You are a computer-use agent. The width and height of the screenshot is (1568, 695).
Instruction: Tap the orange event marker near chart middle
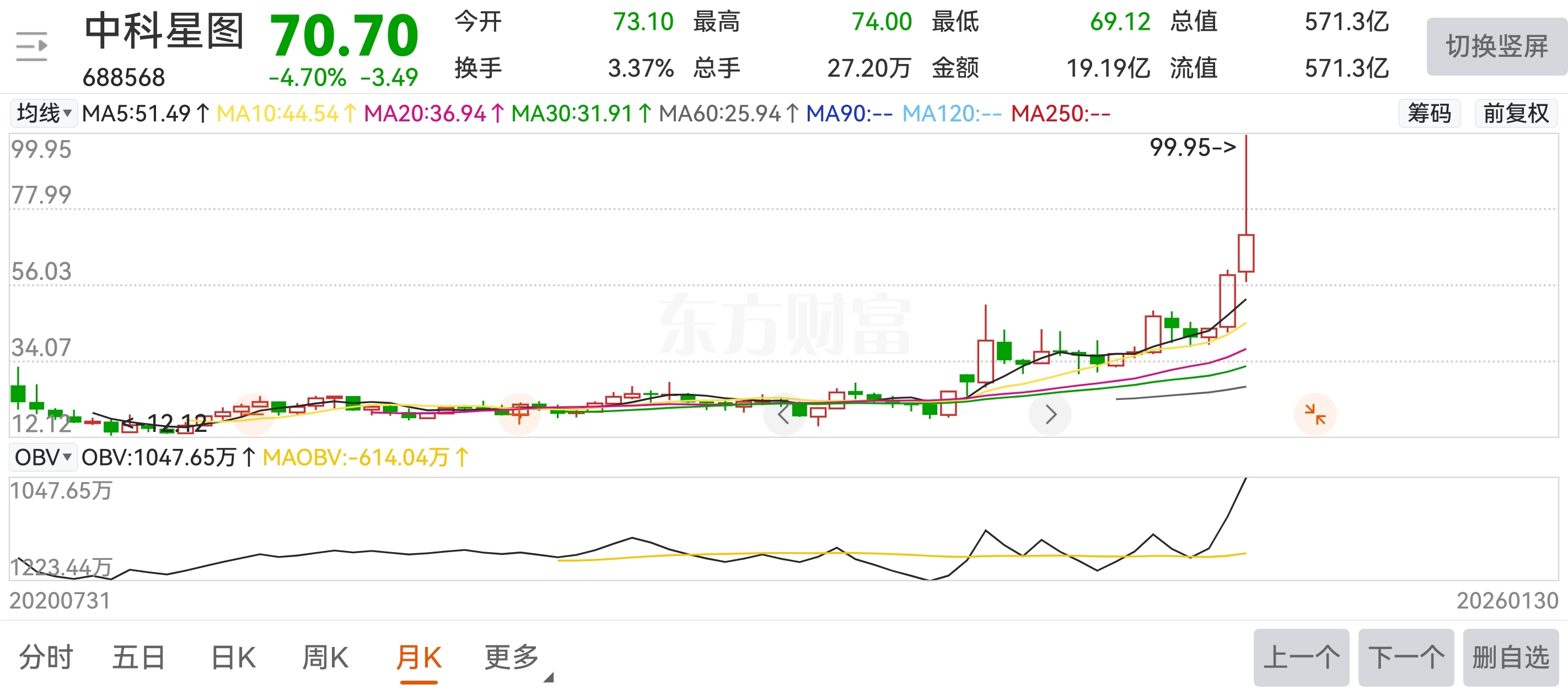click(519, 414)
